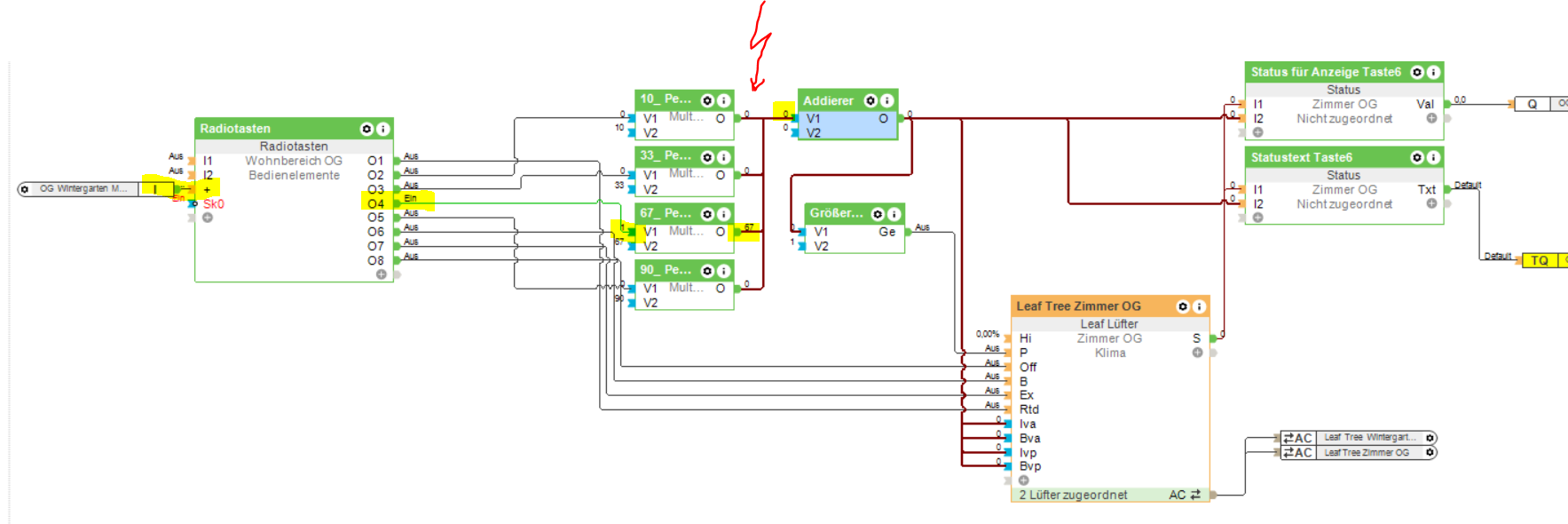Click the AC output of Leaf Tree block
Image resolution: width=1568 pixels, height=524 pixels.
[1185, 495]
